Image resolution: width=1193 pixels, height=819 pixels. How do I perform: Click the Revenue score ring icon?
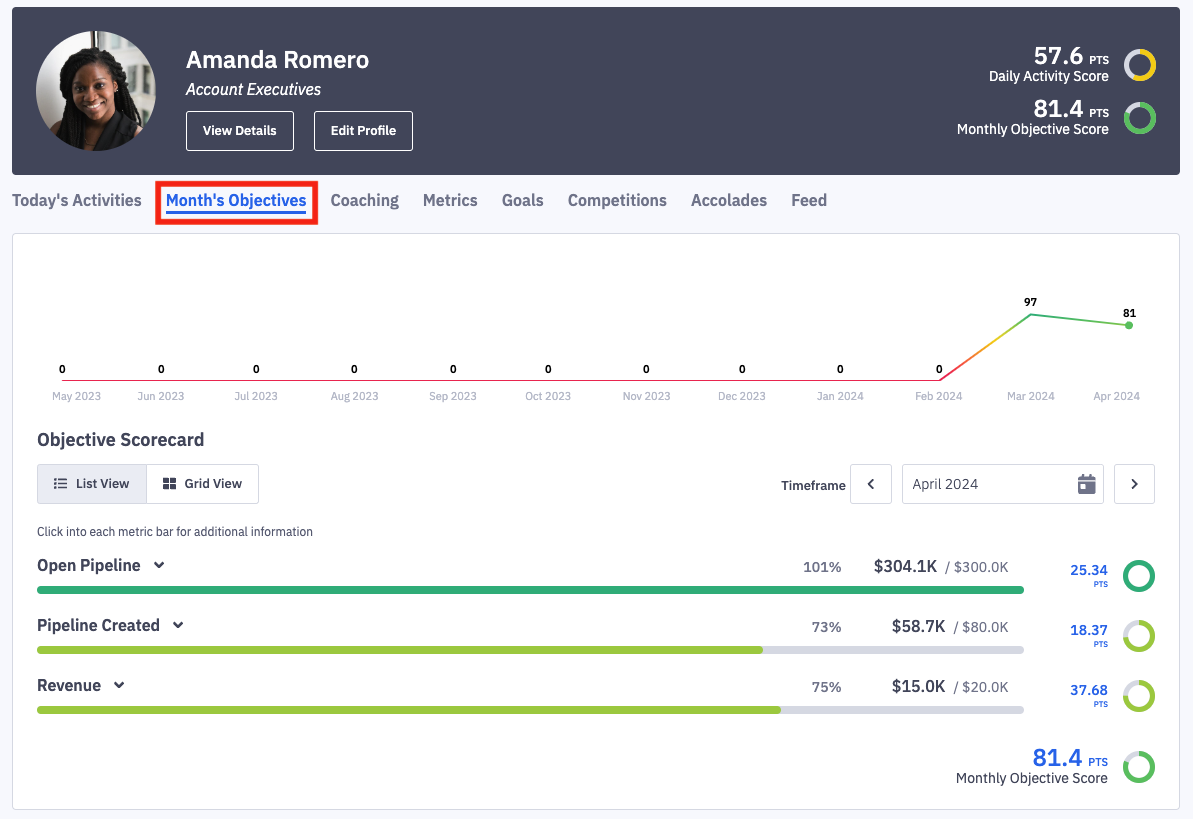pyautogui.click(x=1138, y=696)
